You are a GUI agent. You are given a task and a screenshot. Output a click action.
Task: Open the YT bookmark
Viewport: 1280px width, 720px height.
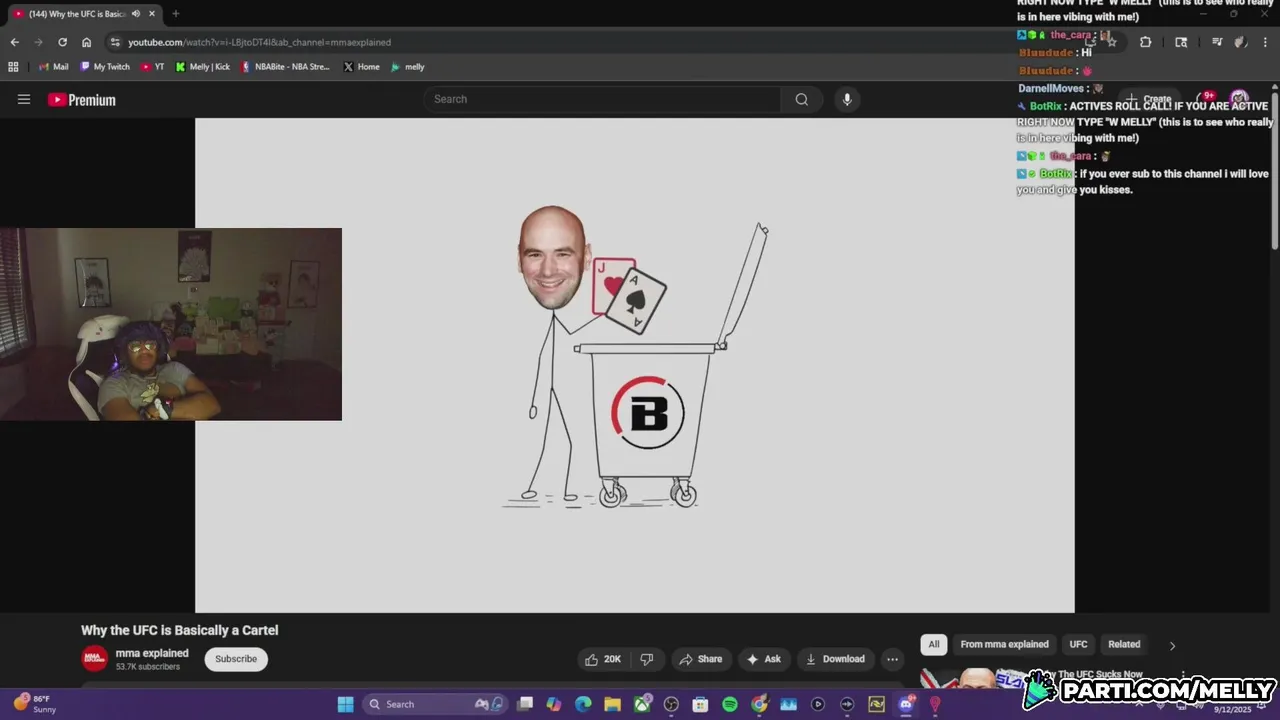(x=153, y=67)
